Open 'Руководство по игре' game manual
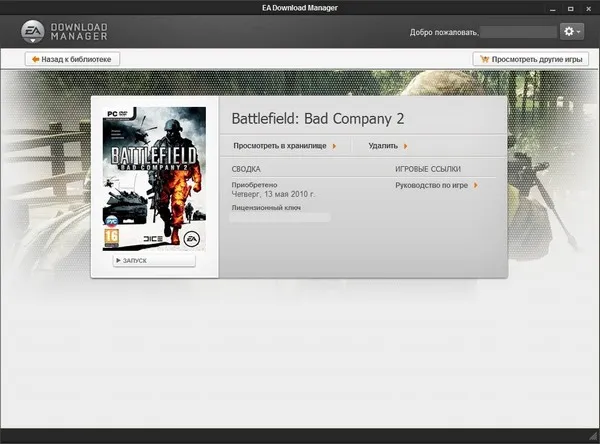The width and height of the screenshot is (600, 444). coord(432,185)
